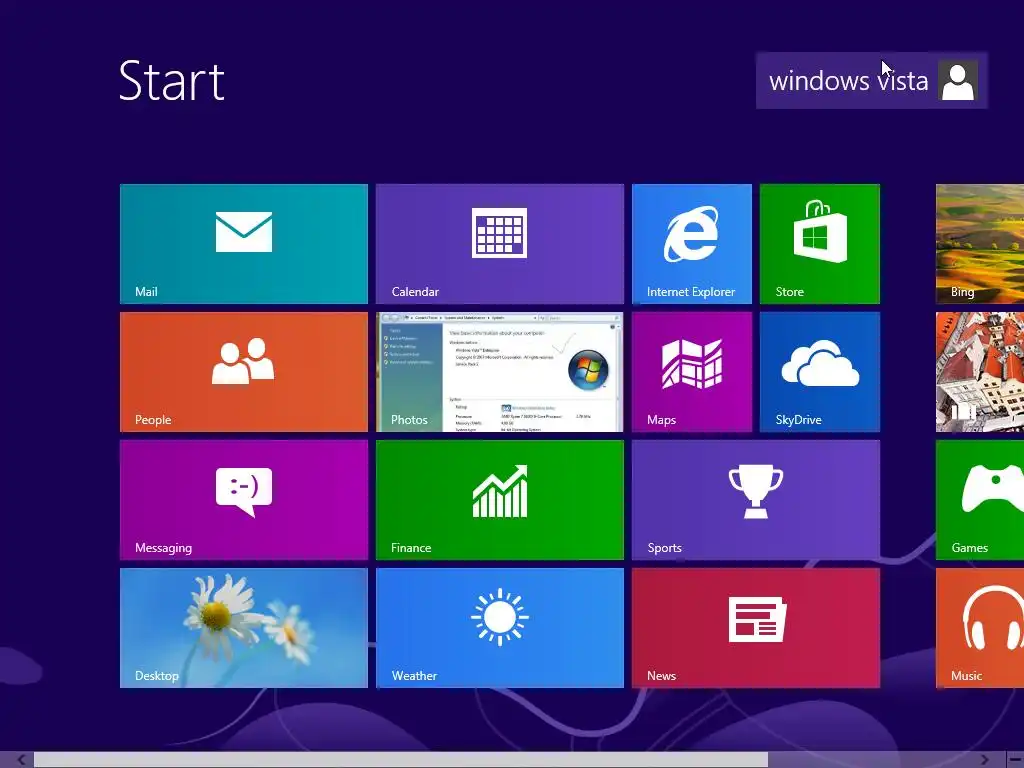Viewport: 1024px width, 768px height.
Task: Open the Messaging tile
Action: (x=244, y=500)
